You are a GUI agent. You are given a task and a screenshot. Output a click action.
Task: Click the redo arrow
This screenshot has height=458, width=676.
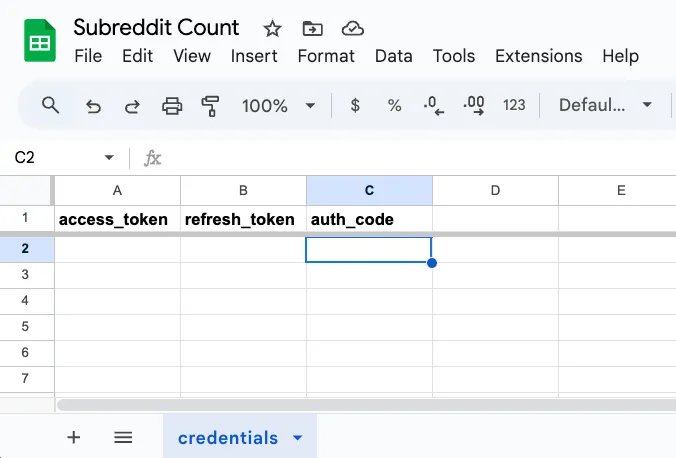pos(132,105)
